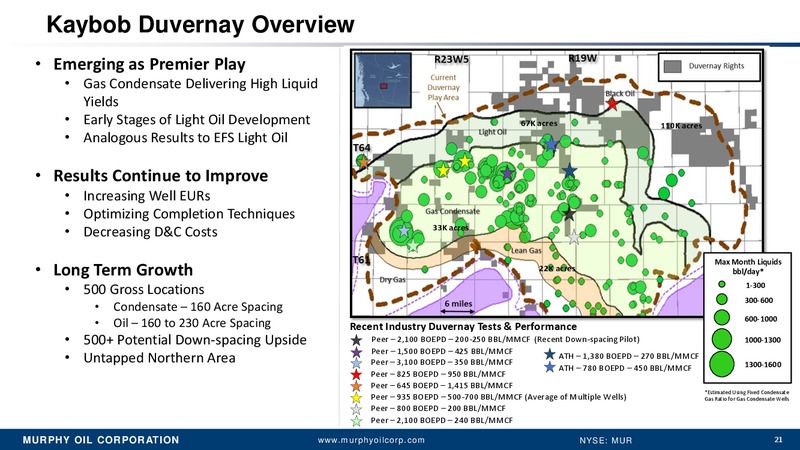Screen dimensions: 800x450
Task: Click the 'Kaybob Duvernay Overview' title
Action: pos(200,24)
